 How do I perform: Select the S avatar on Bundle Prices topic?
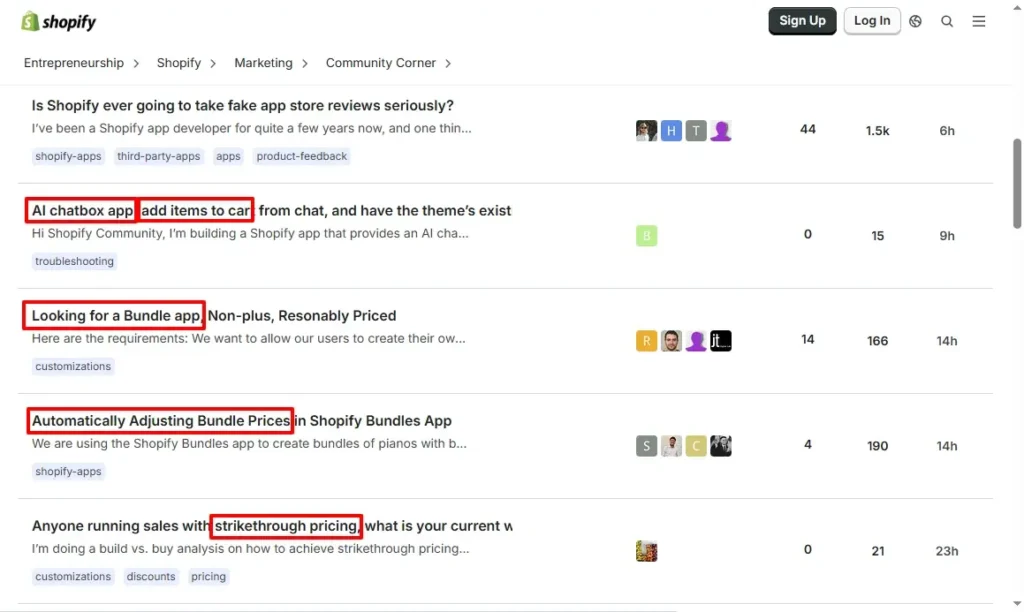pyautogui.click(x=646, y=446)
